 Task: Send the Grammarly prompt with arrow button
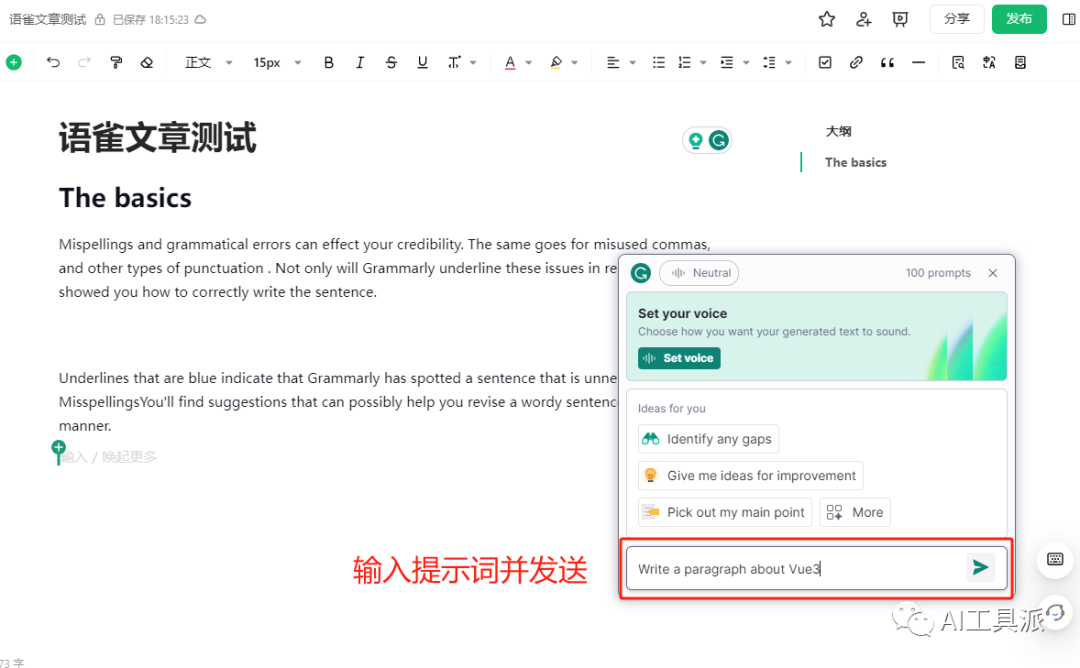(981, 567)
